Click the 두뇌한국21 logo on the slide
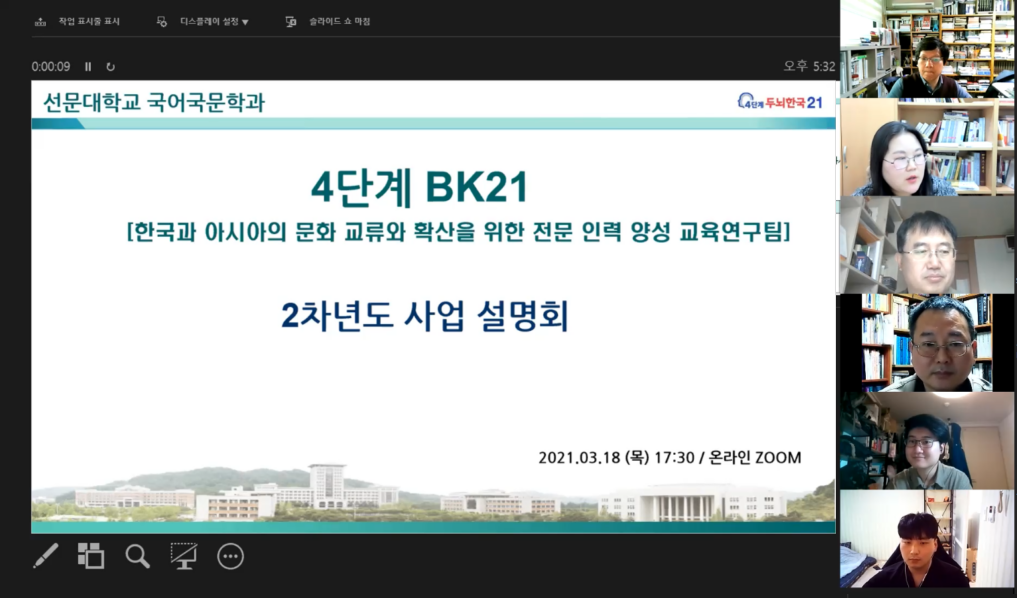1017x598 pixels. tap(780, 102)
